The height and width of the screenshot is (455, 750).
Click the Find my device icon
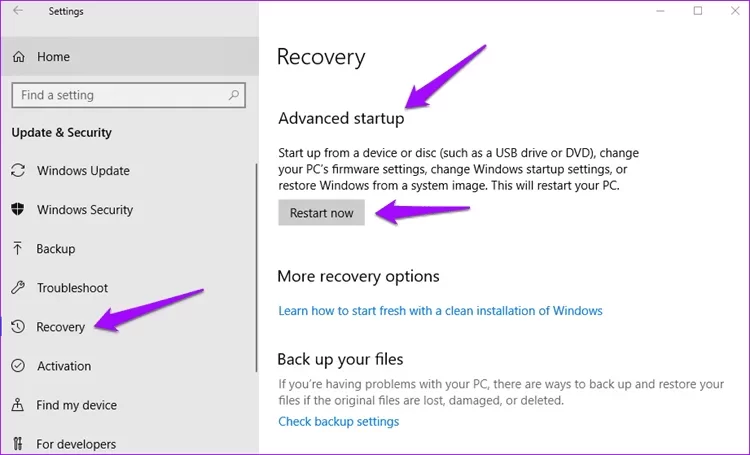pyautogui.click(x=18, y=405)
